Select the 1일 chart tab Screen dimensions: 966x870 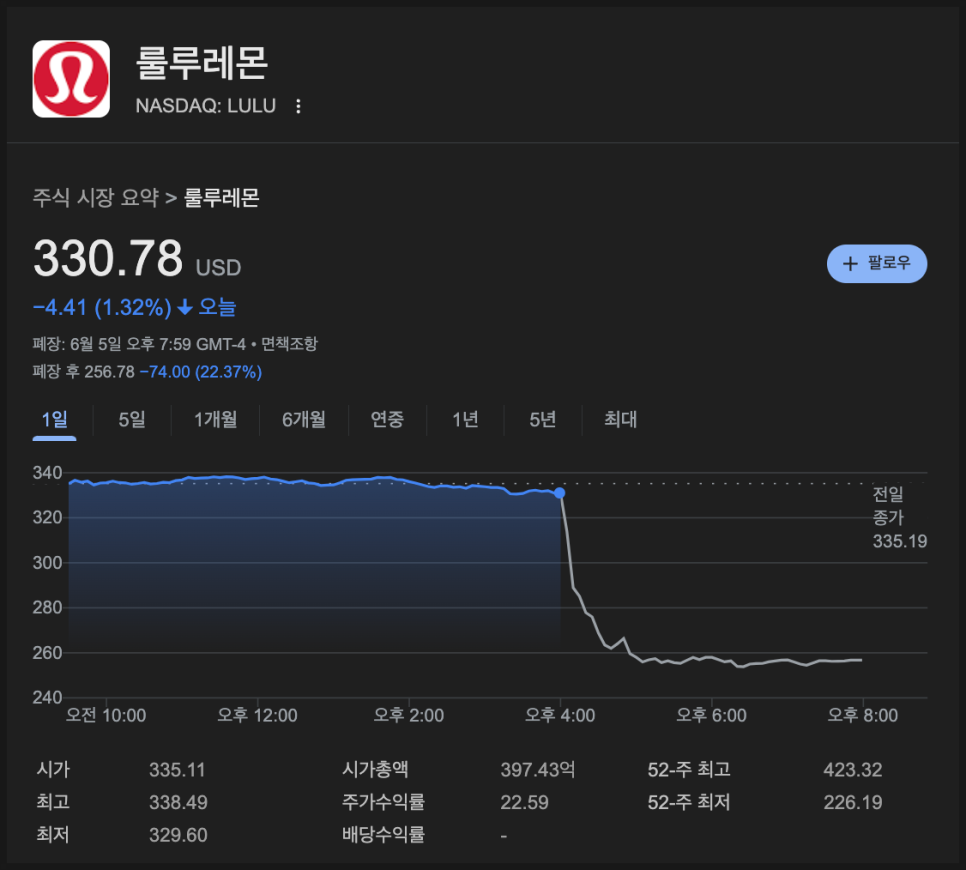(x=54, y=420)
